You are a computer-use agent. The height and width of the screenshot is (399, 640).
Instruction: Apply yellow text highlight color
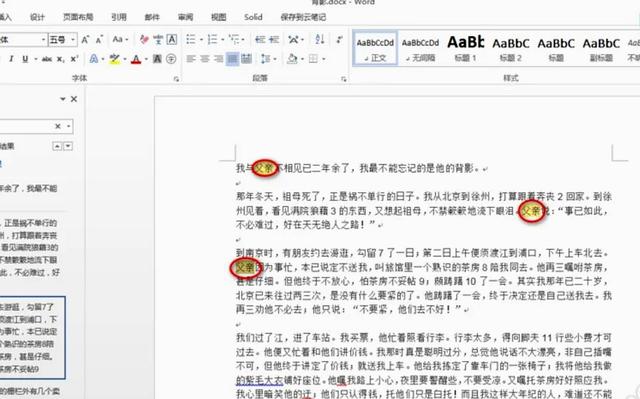pyautogui.click(x=115, y=59)
